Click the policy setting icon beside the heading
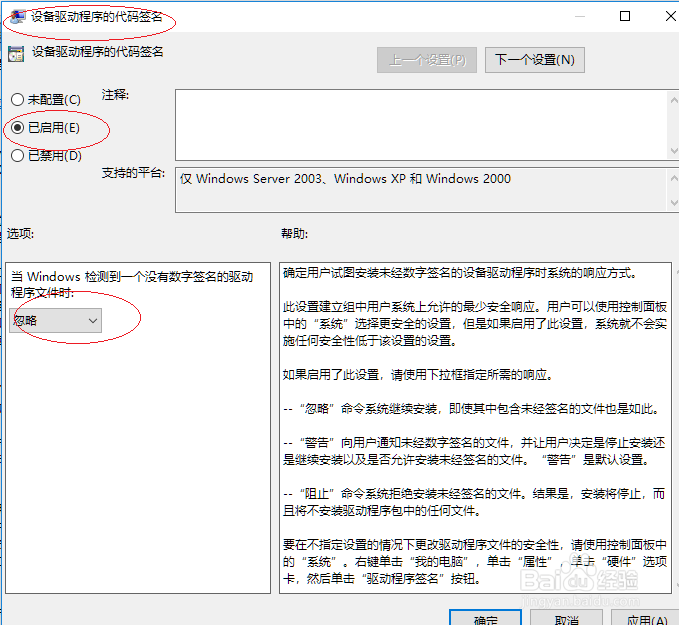Screen dimensions: 679x625 pyautogui.click(x=16, y=54)
